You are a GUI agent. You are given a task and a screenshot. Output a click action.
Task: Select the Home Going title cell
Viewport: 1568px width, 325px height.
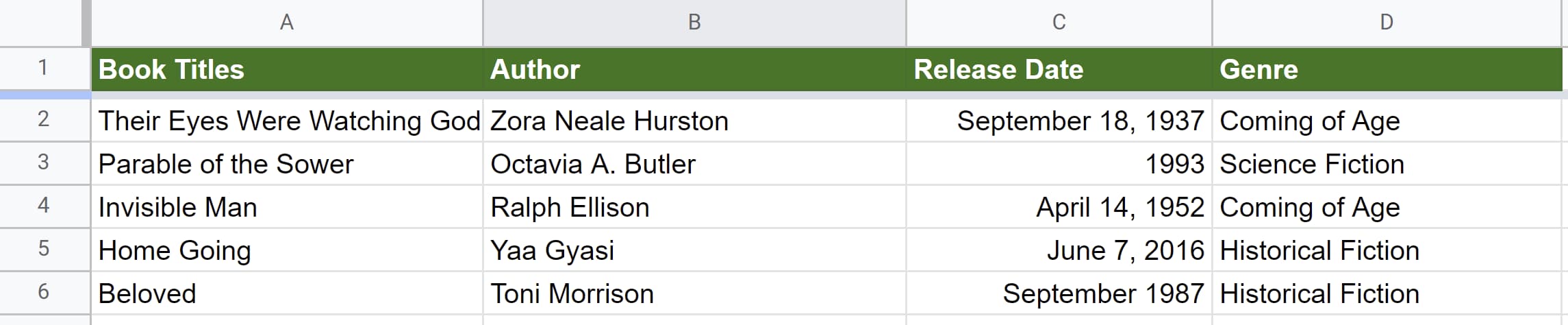click(286, 250)
